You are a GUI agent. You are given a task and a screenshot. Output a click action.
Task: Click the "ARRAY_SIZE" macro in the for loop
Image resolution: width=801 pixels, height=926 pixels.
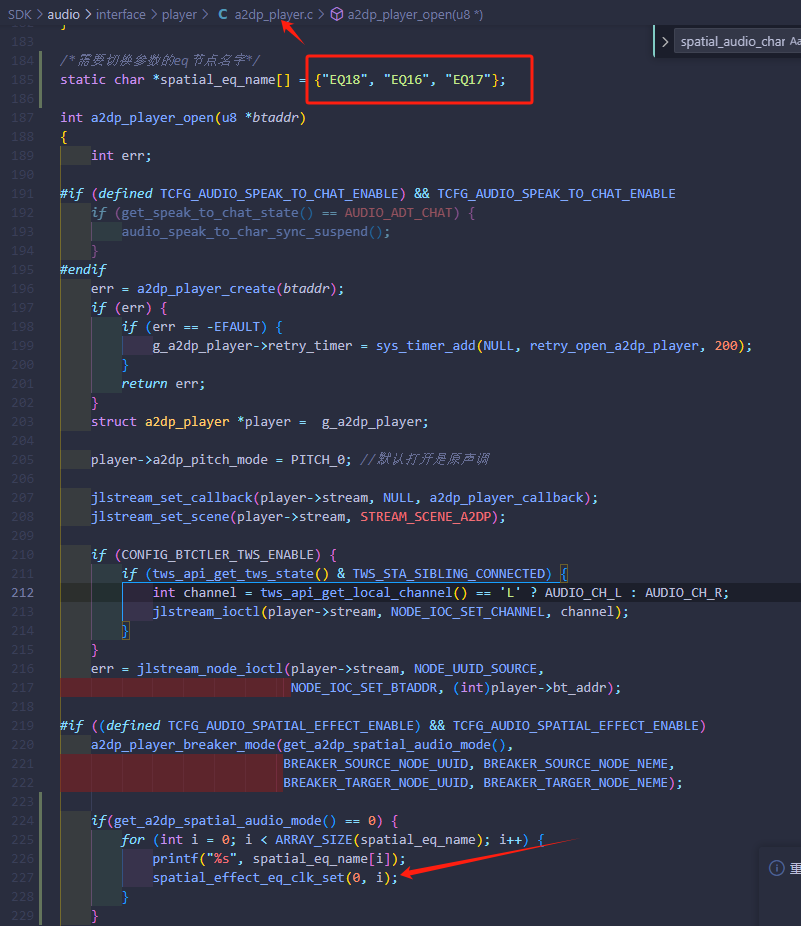click(x=314, y=840)
